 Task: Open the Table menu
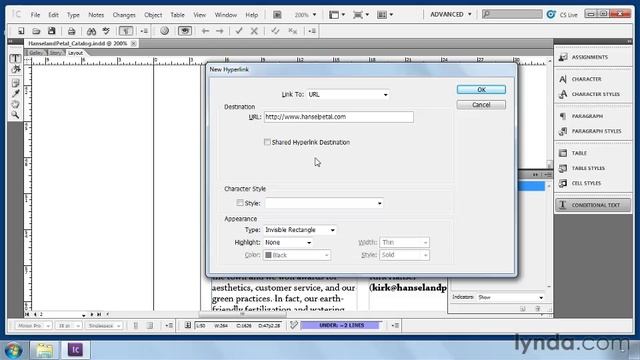[x=178, y=15]
